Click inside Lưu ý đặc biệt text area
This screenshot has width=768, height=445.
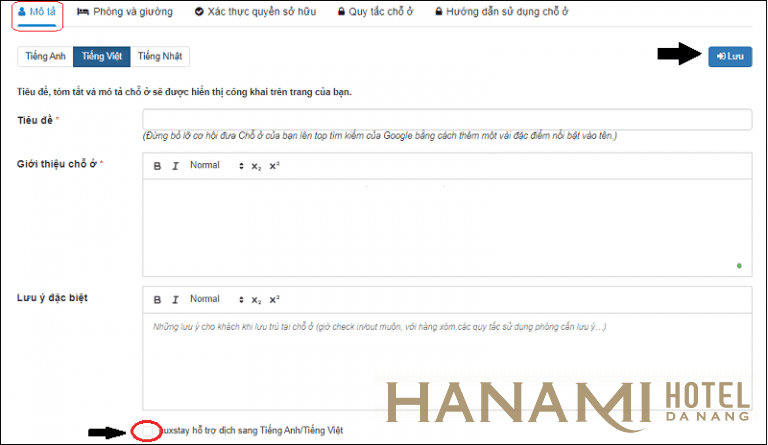pos(447,361)
